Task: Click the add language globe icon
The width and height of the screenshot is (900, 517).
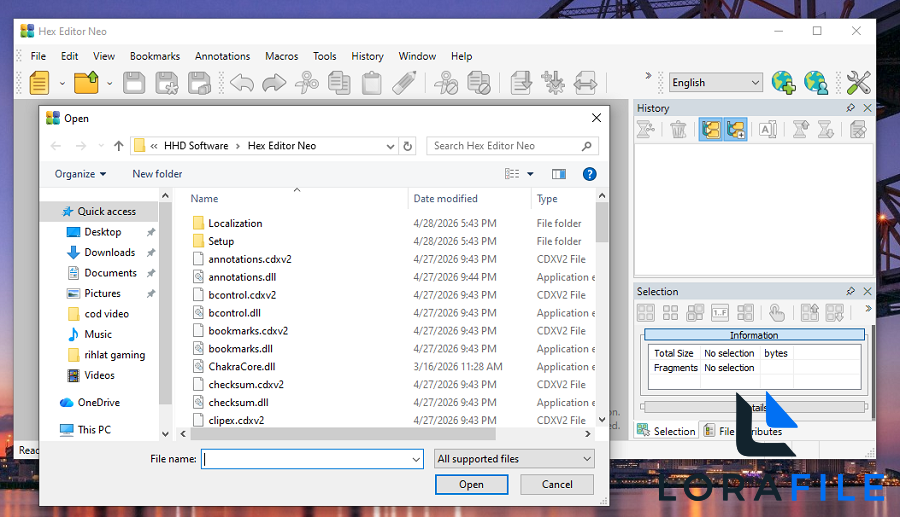Action: click(x=783, y=83)
